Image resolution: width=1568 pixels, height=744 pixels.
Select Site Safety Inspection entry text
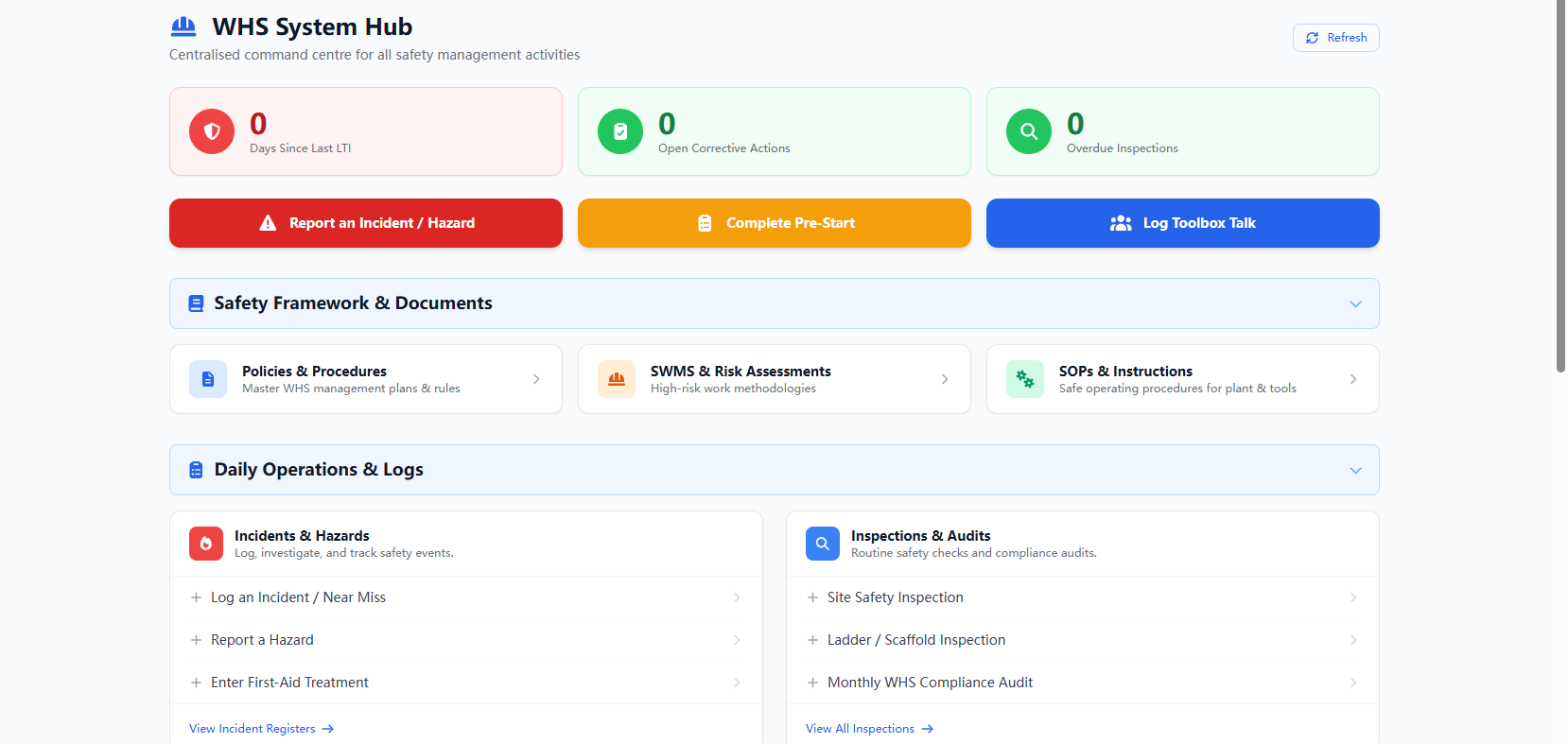click(x=896, y=597)
